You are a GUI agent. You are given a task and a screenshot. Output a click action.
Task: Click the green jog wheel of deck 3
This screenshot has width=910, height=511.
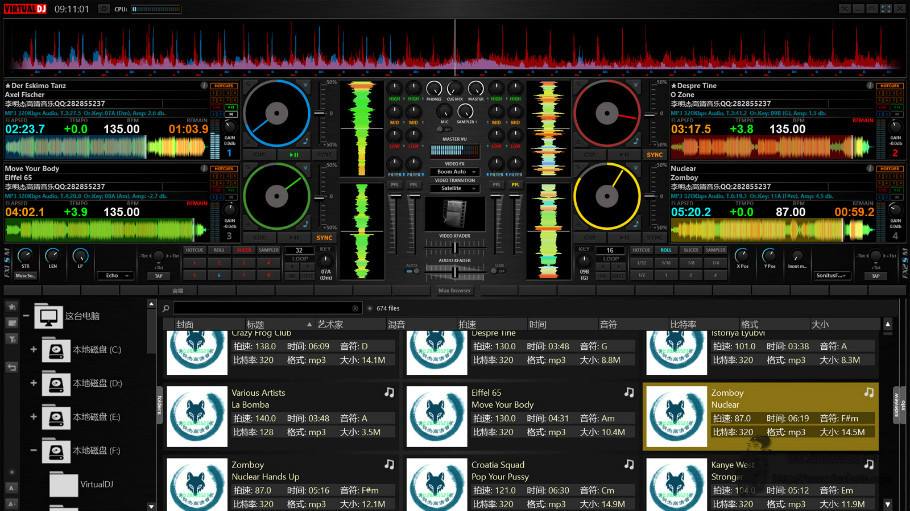click(x=277, y=196)
